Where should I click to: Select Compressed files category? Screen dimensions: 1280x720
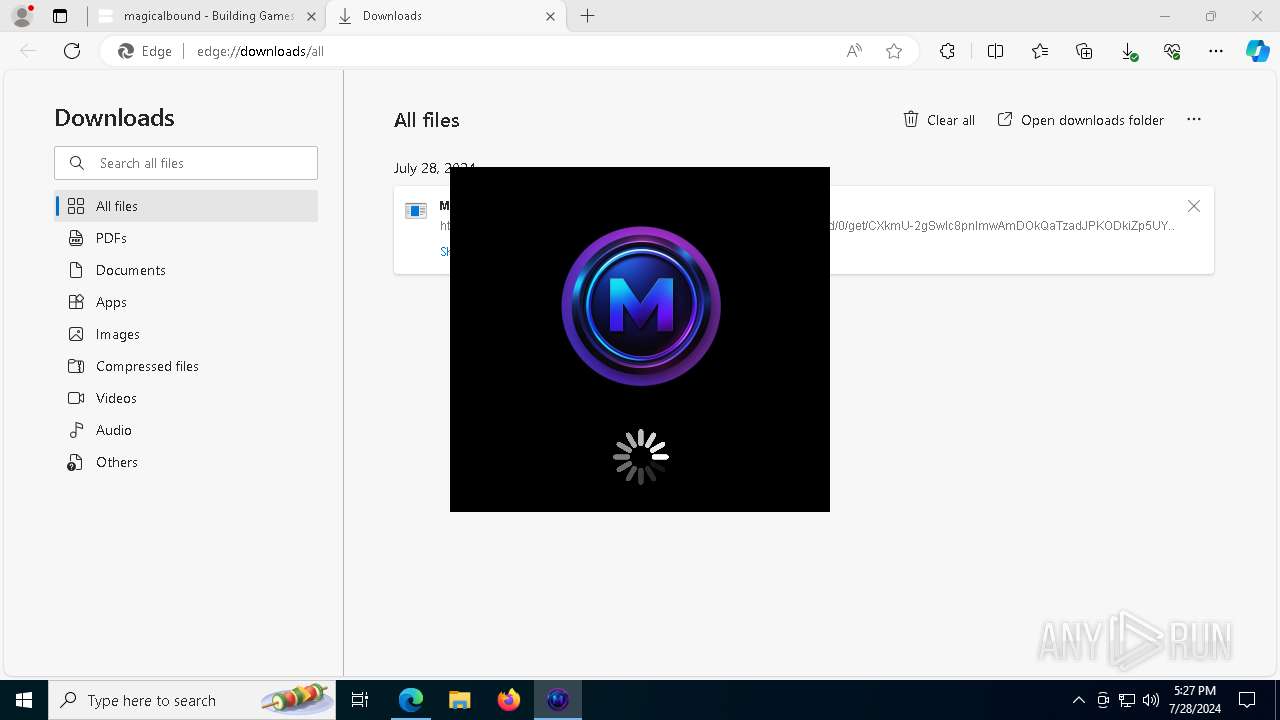(x=187, y=366)
